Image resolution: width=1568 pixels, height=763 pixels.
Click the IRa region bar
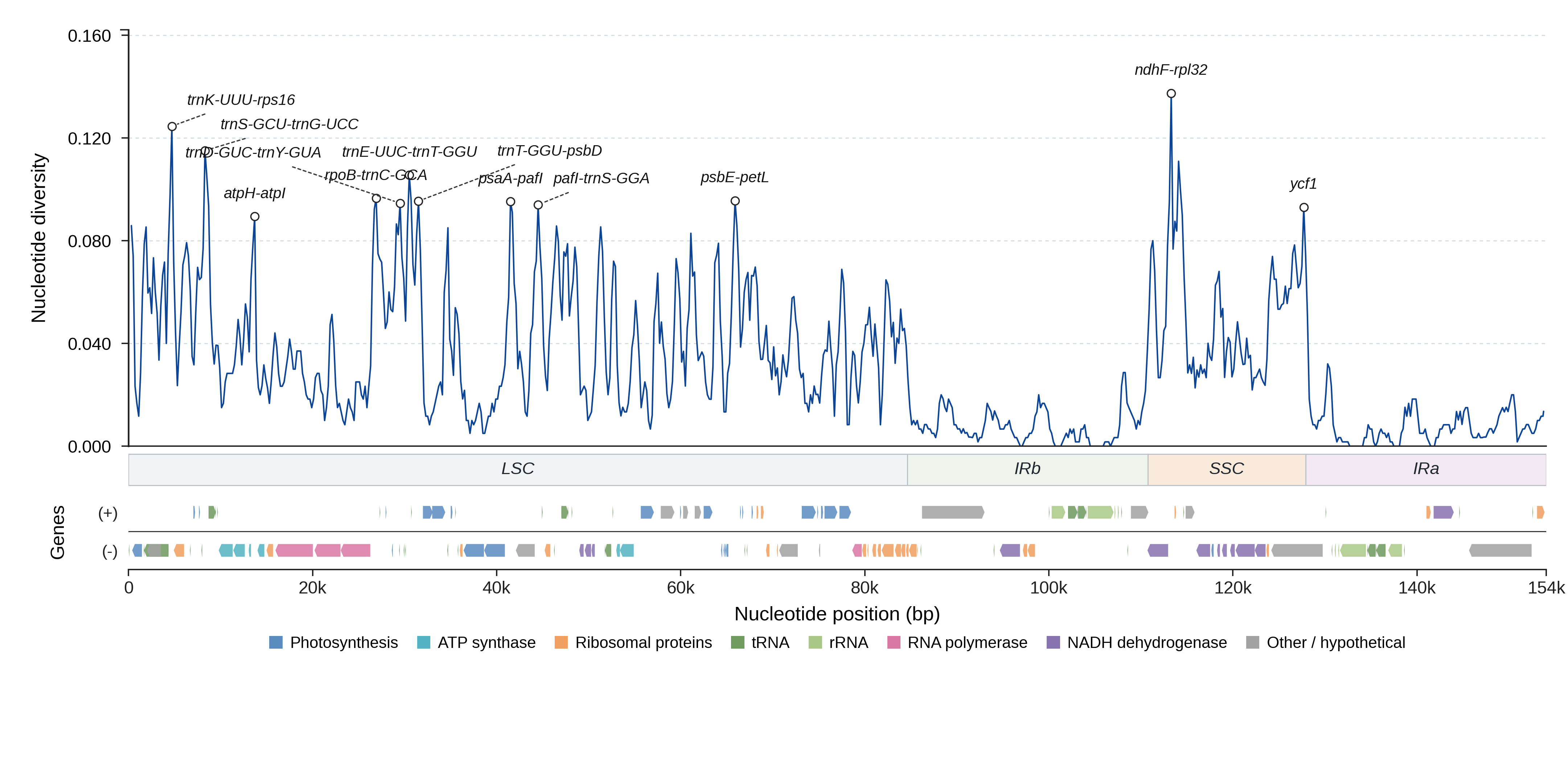[x=1425, y=469]
